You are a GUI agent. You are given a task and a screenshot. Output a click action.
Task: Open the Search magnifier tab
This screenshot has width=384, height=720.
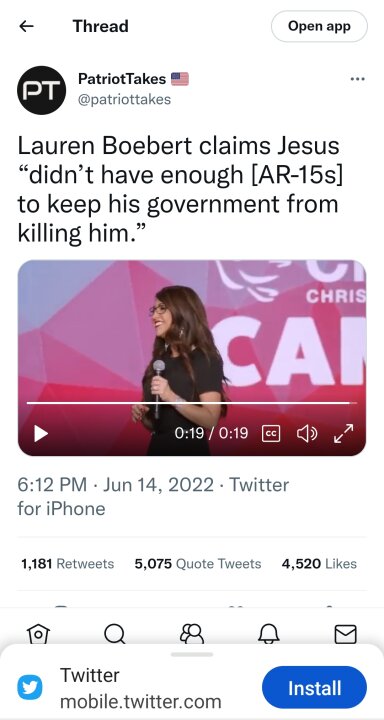point(114,634)
